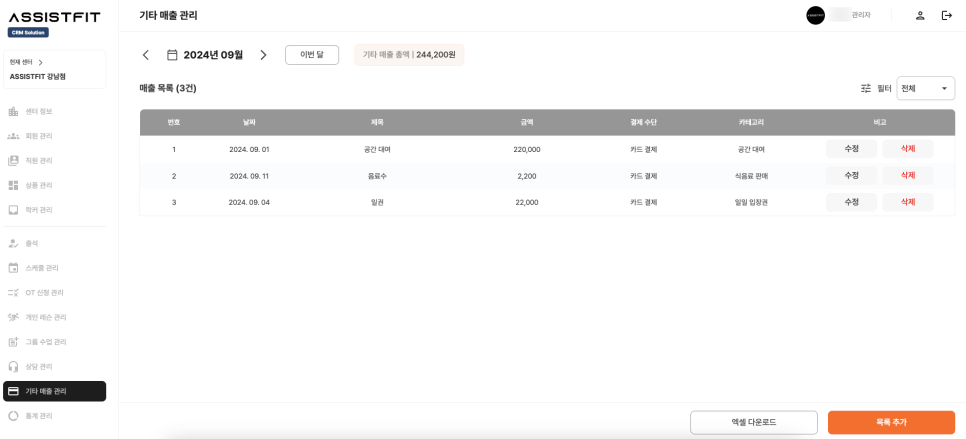
Task: Open the user profile icon
Action: click(920, 15)
